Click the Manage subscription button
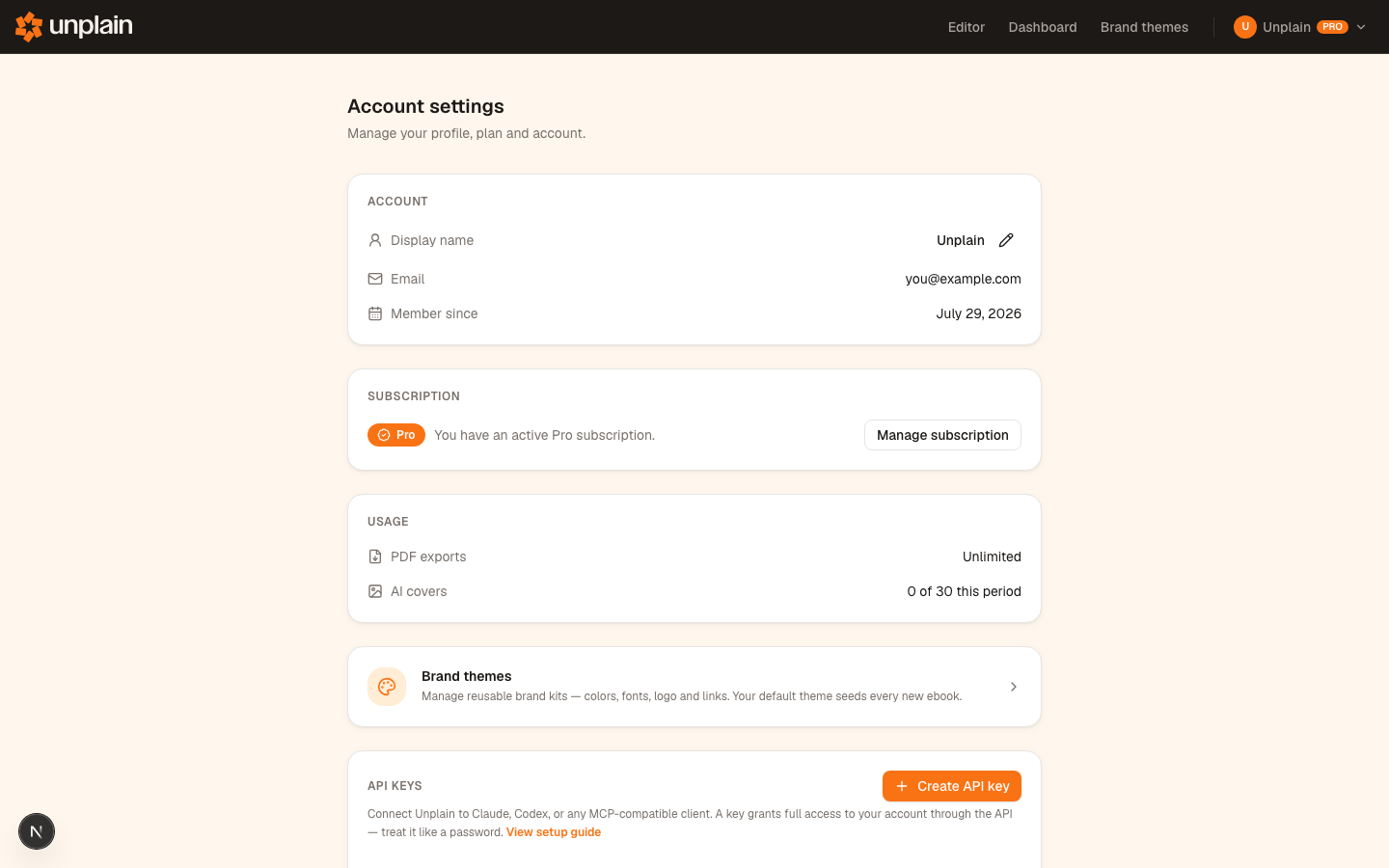Viewport: 1389px width, 868px height. pos(942,435)
